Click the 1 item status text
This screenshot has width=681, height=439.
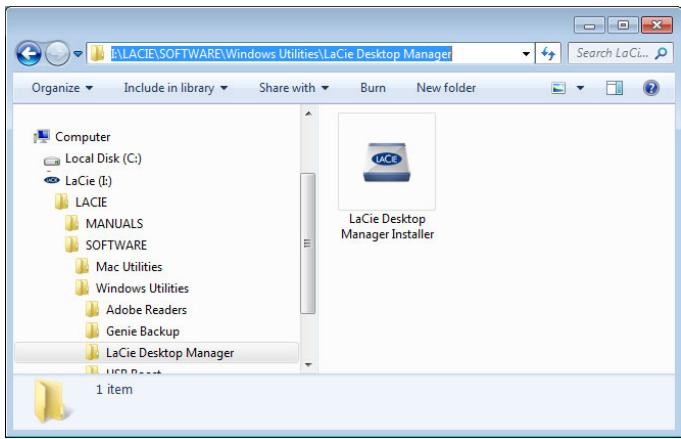[114, 389]
